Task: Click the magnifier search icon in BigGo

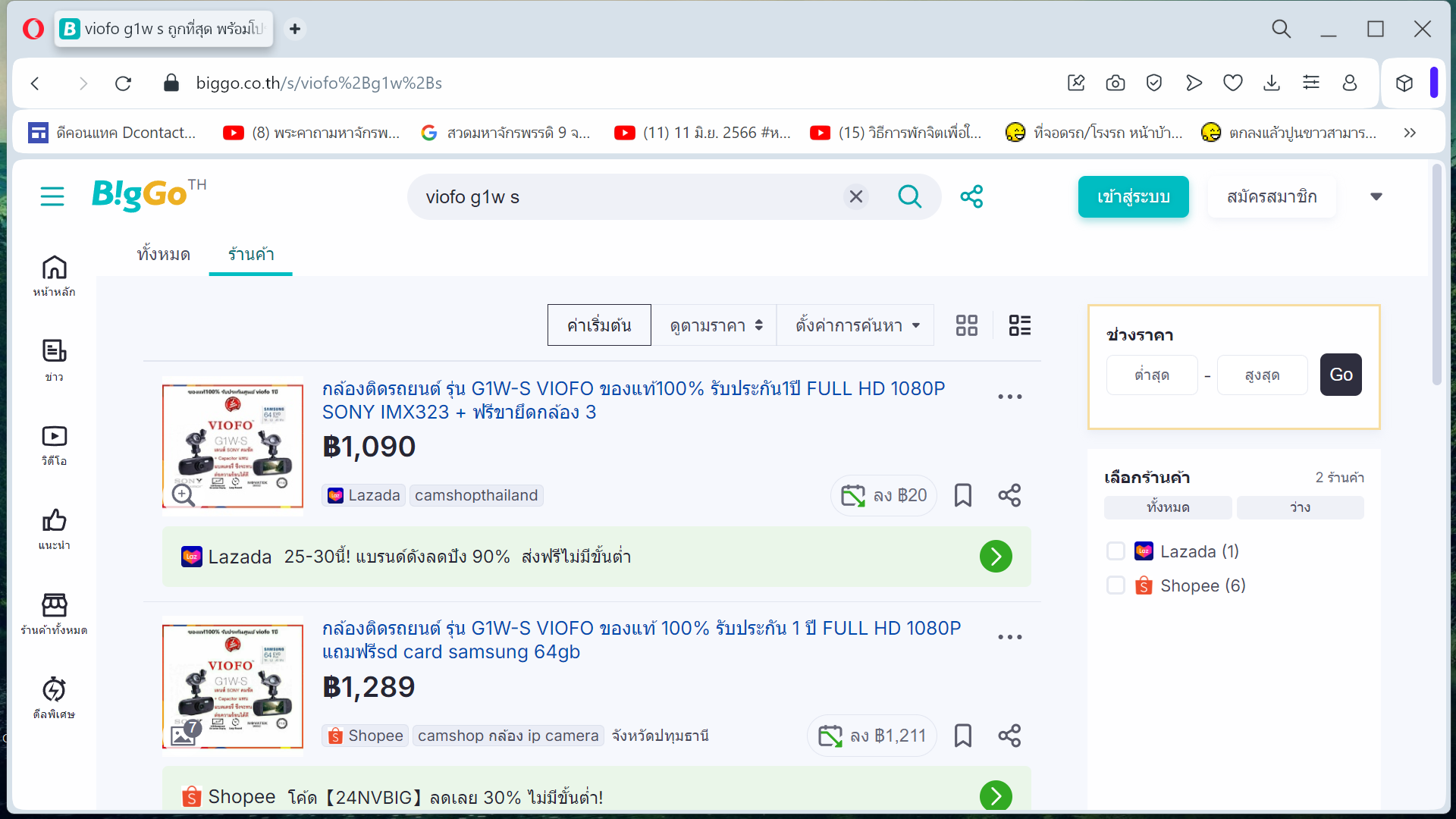Action: tap(909, 197)
